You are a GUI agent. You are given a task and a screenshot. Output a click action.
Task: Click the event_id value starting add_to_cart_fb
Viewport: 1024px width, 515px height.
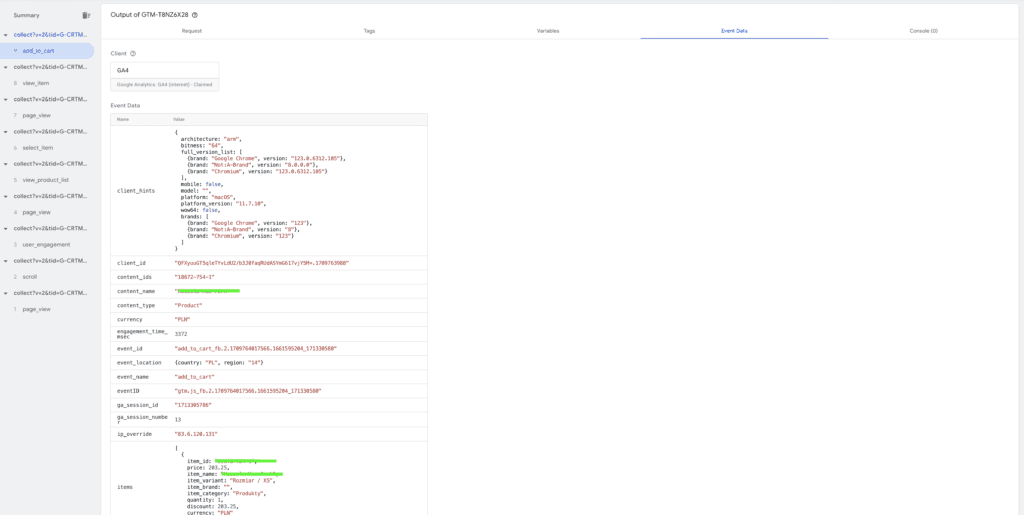tap(256, 349)
